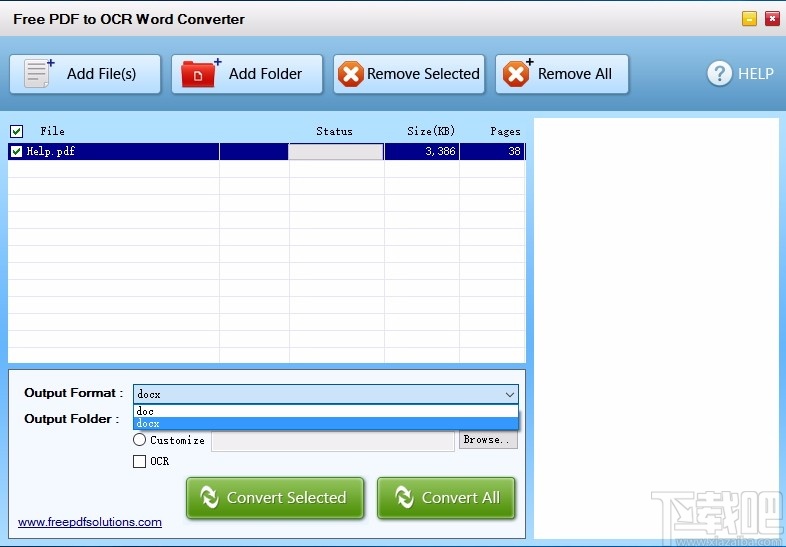Screen dimensions: 786x547
Task: Toggle the select-all checkbox in File header
Action: pyautogui.click(x=17, y=131)
